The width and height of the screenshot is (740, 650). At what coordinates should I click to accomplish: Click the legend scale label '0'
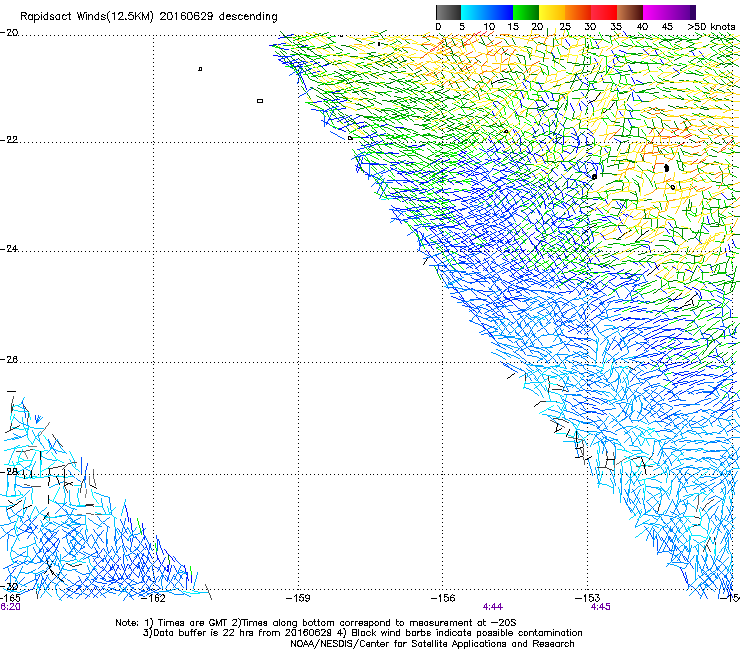[438, 26]
